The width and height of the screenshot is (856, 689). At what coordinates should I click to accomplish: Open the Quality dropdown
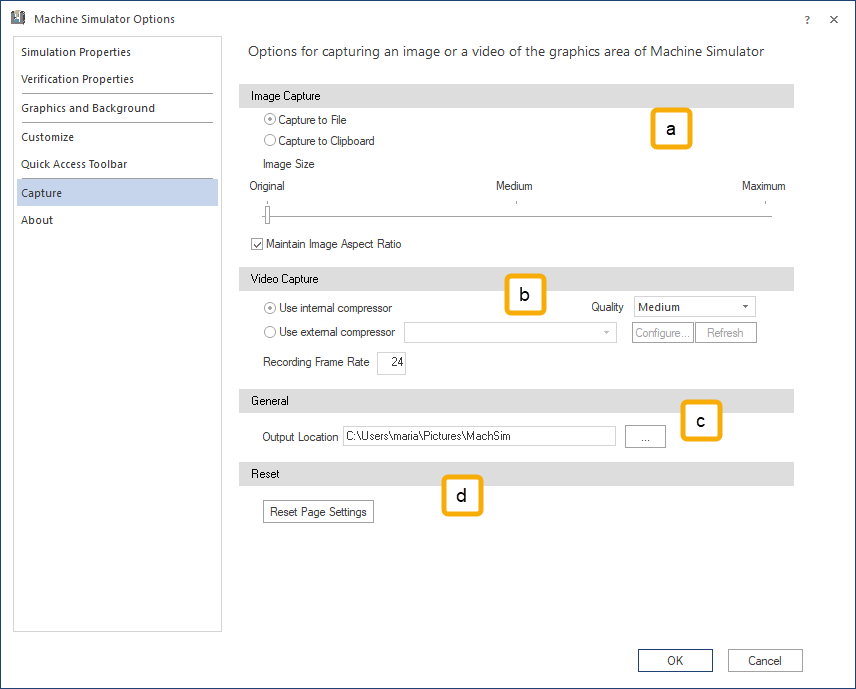[x=695, y=307]
